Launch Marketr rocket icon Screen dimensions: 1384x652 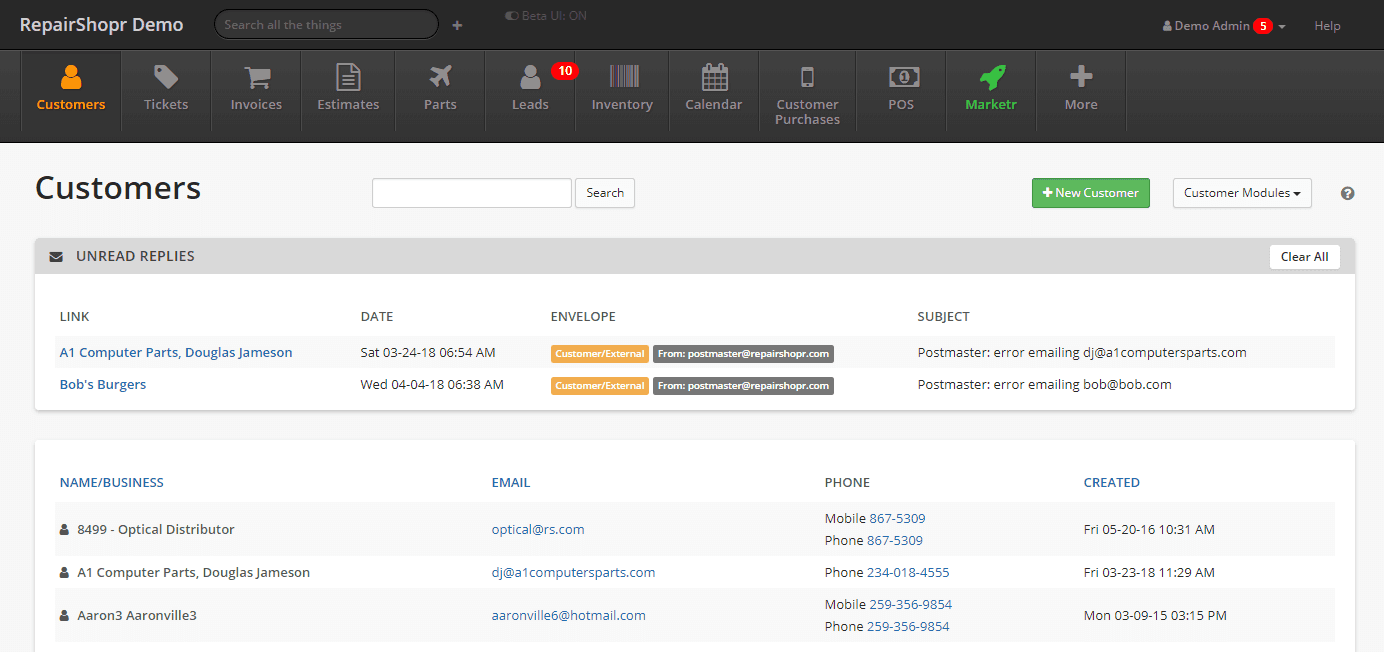[992, 78]
